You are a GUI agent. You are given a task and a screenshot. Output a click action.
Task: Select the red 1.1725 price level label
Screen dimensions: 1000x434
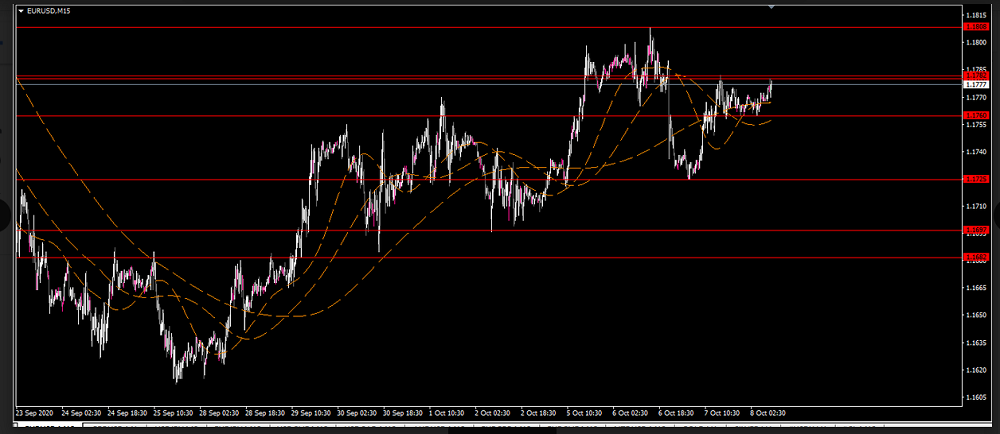point(976,180)
